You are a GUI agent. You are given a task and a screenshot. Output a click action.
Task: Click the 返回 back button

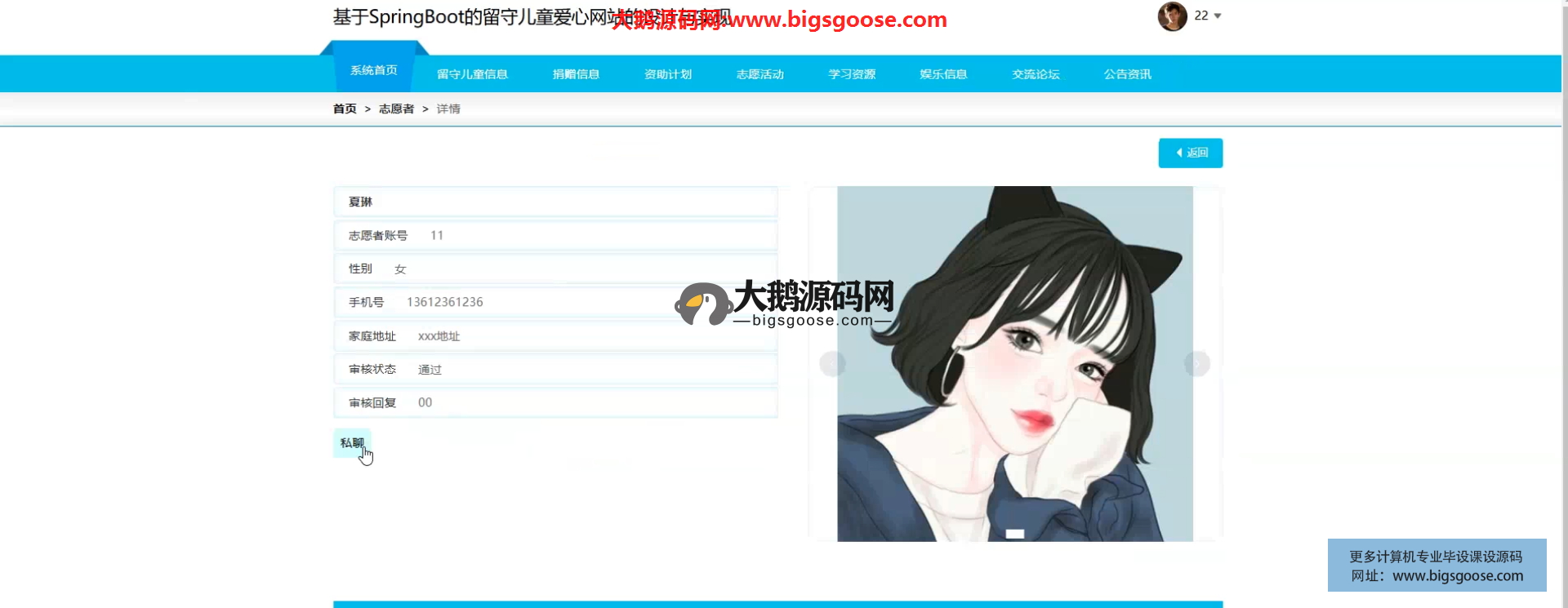[x=1190, y=153]
